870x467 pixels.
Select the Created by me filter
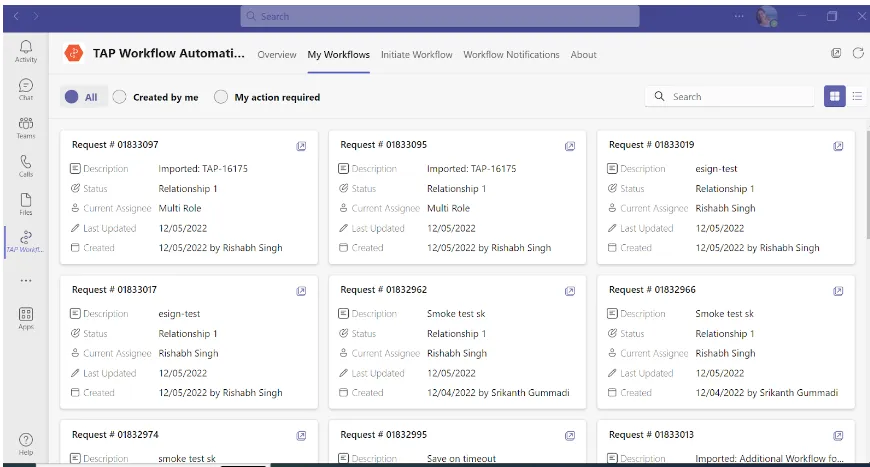(120, 97)
